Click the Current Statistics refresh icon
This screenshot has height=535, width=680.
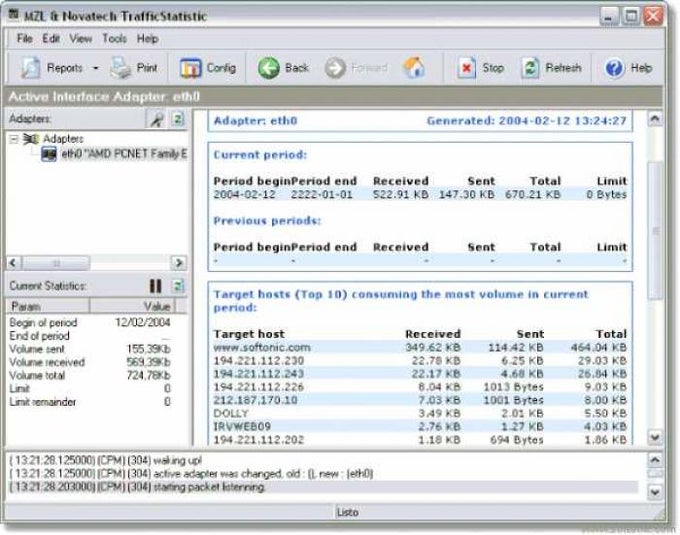[178, 286]
